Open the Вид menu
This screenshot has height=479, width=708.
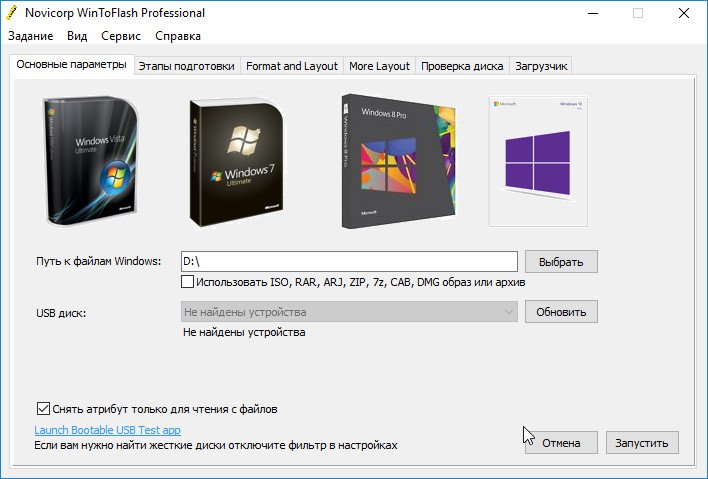77,36
